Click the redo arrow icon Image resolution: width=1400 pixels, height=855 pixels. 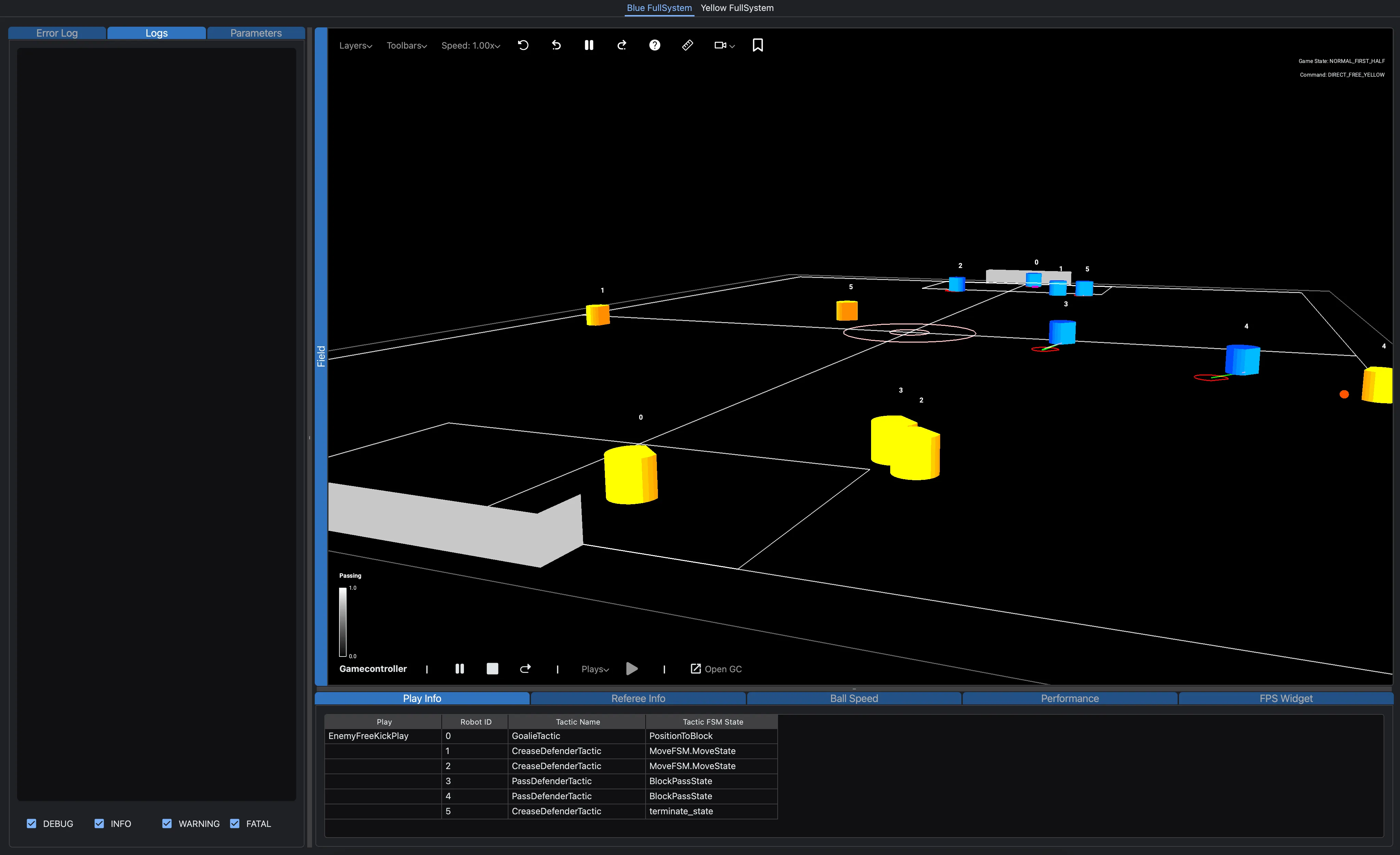click(622, 45)
